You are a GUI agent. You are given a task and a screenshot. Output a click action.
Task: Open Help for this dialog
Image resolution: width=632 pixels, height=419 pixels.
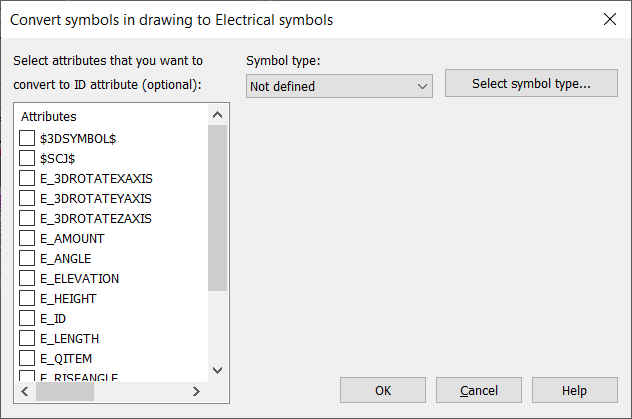pos(574,390)
